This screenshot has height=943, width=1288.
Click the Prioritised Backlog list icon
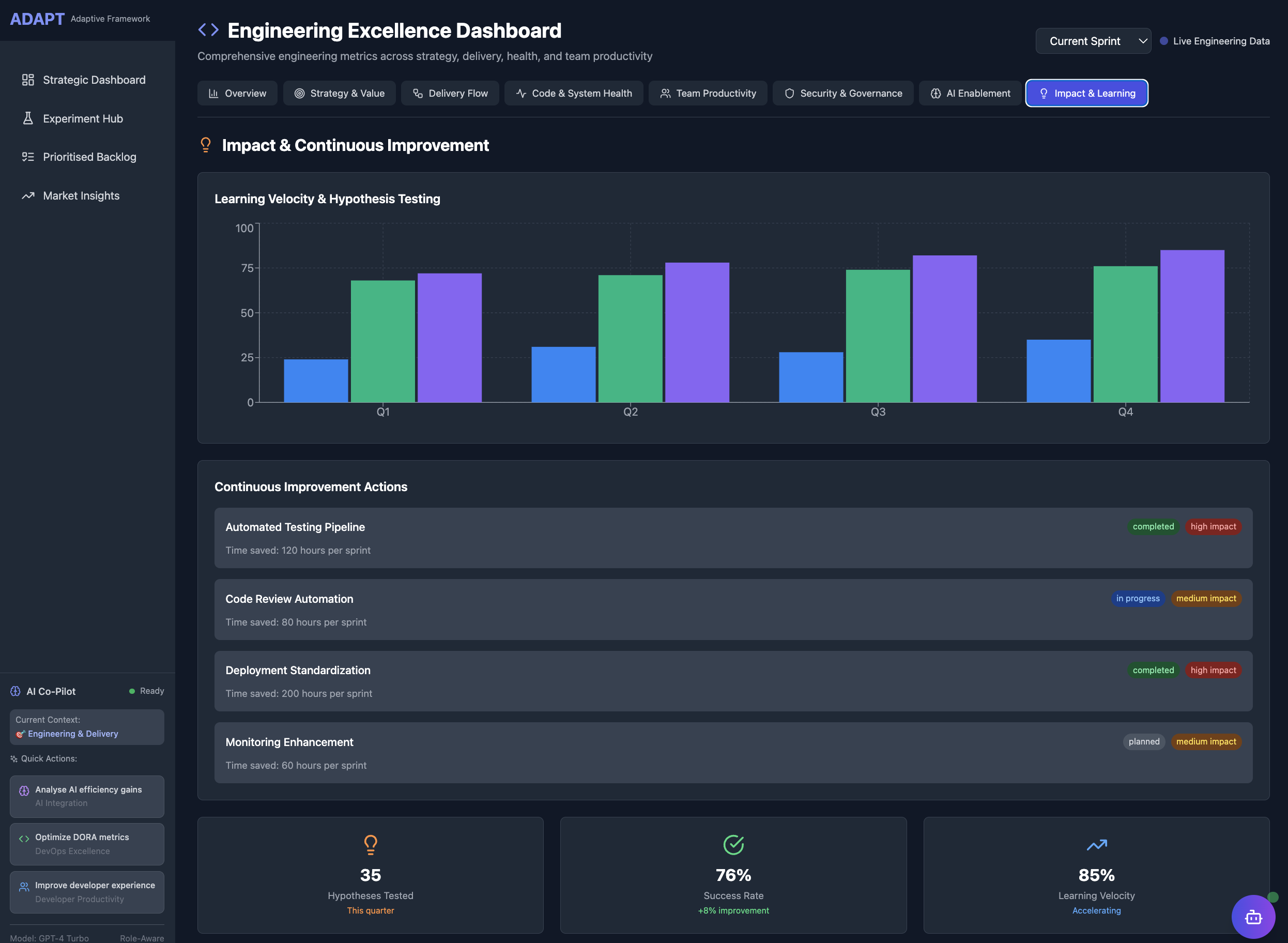(x=27, y=157)
